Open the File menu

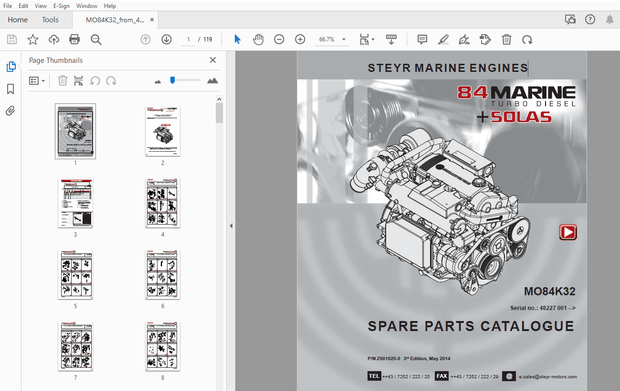[x=8, y=6]
